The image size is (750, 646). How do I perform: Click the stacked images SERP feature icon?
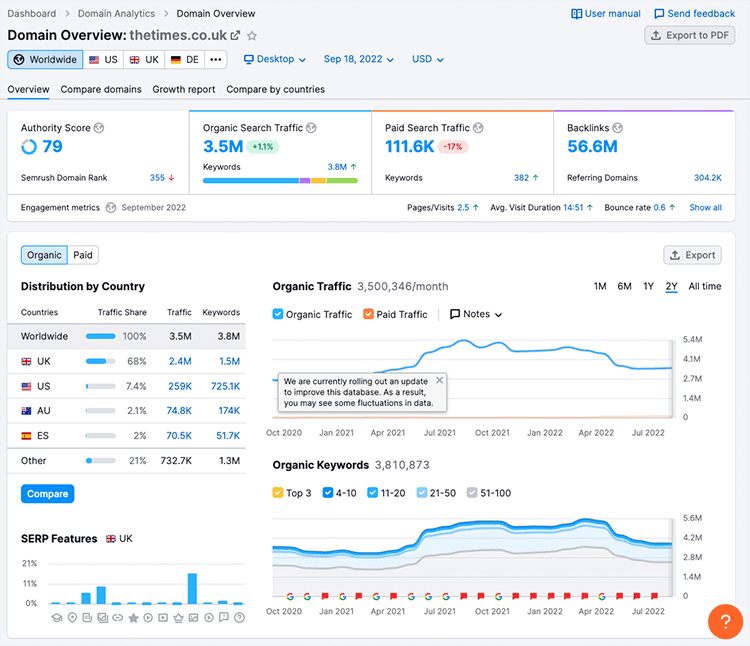coord(102,618)
